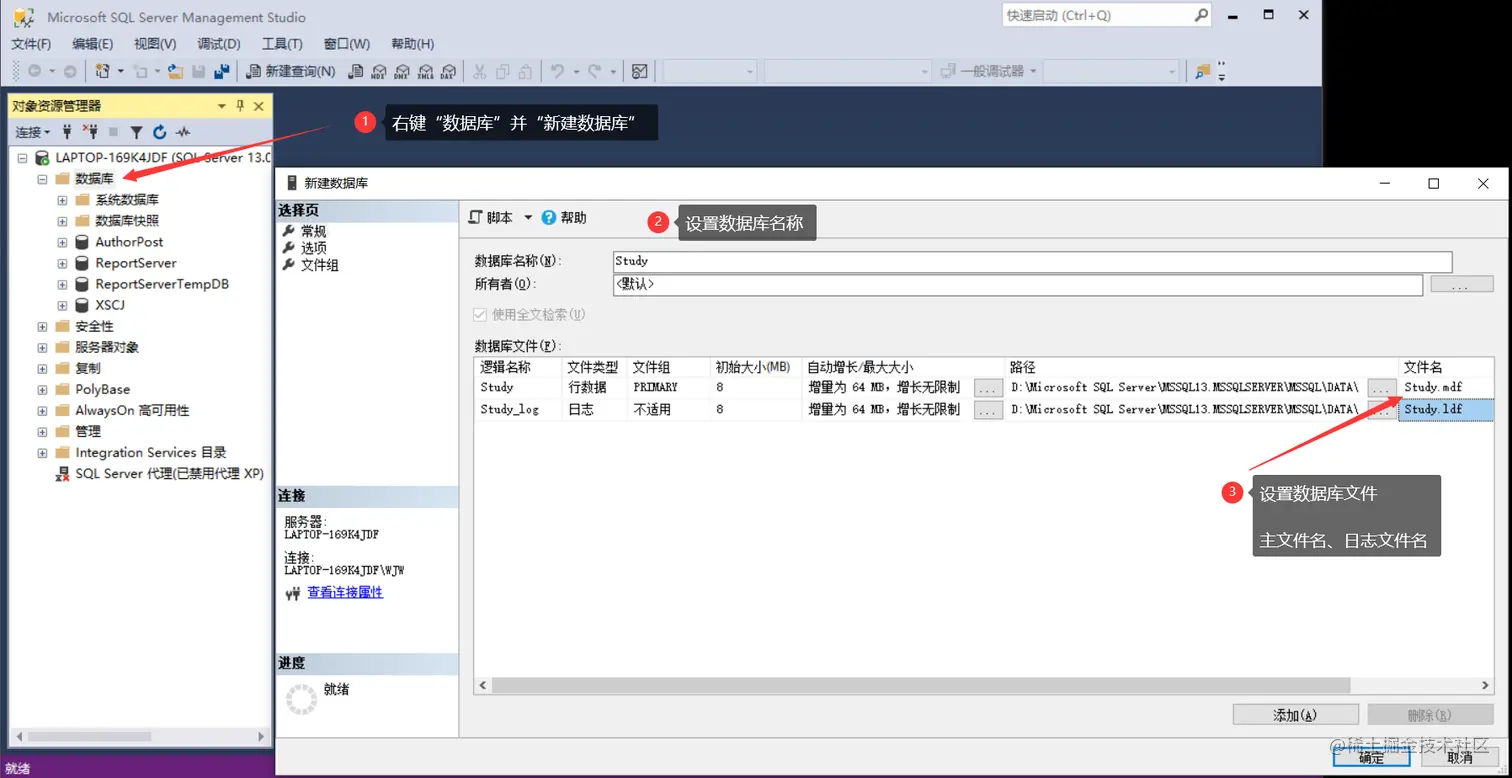Click the database engine query icon

pyautogui.click(x=356, y=71)
